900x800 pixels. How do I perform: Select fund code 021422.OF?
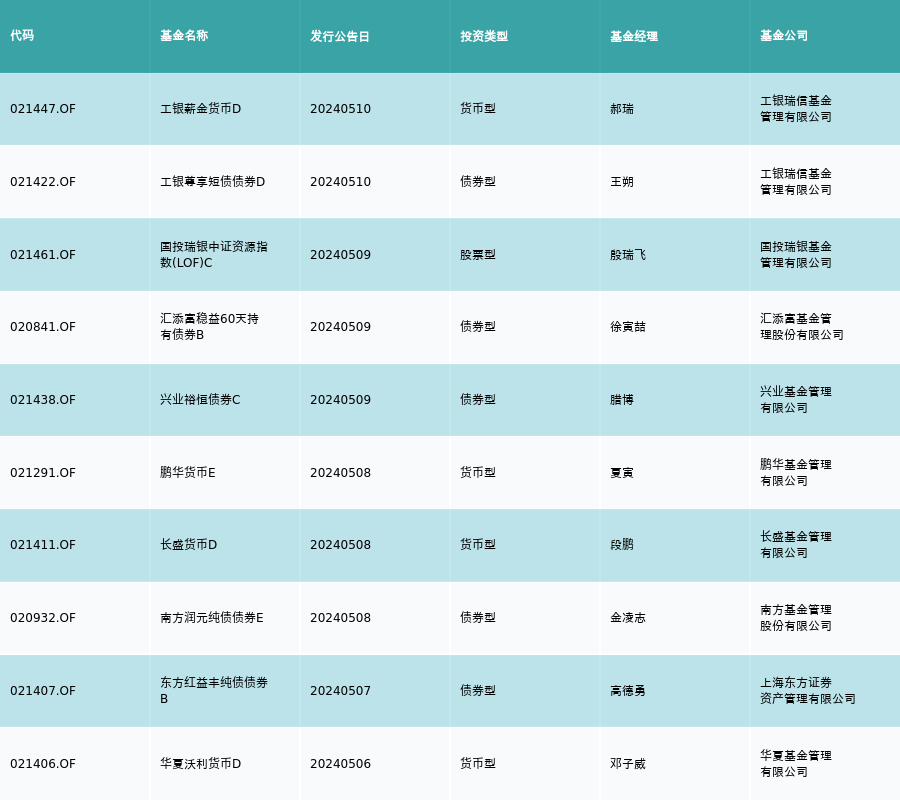(43, 181)
